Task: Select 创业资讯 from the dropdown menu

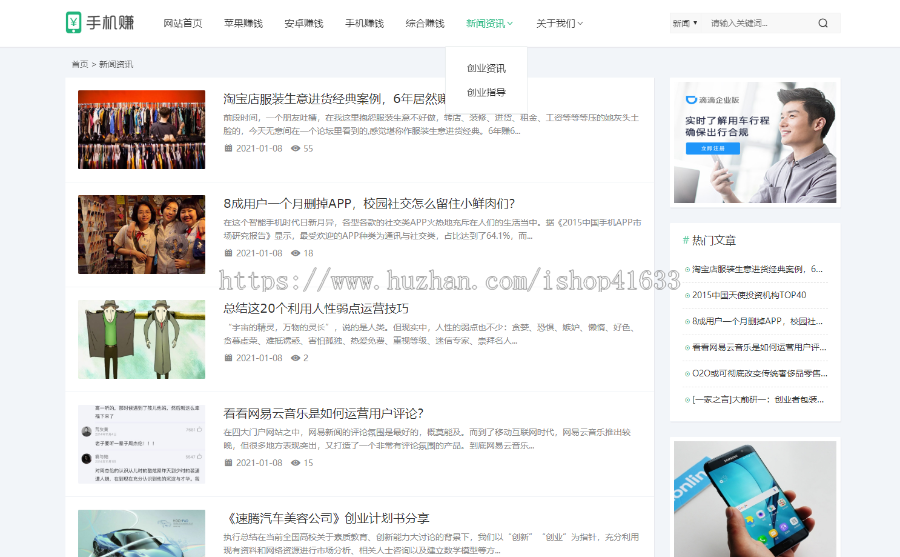Action: pos(486,68)
